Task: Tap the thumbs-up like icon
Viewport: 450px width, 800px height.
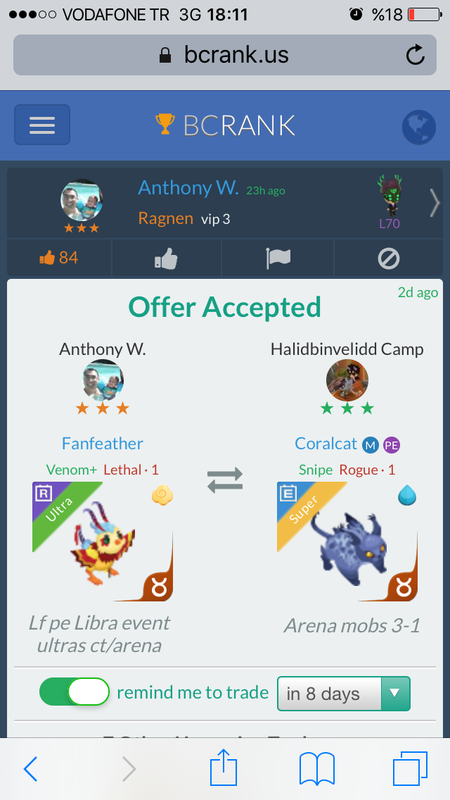Action: (x=166, y=259)
